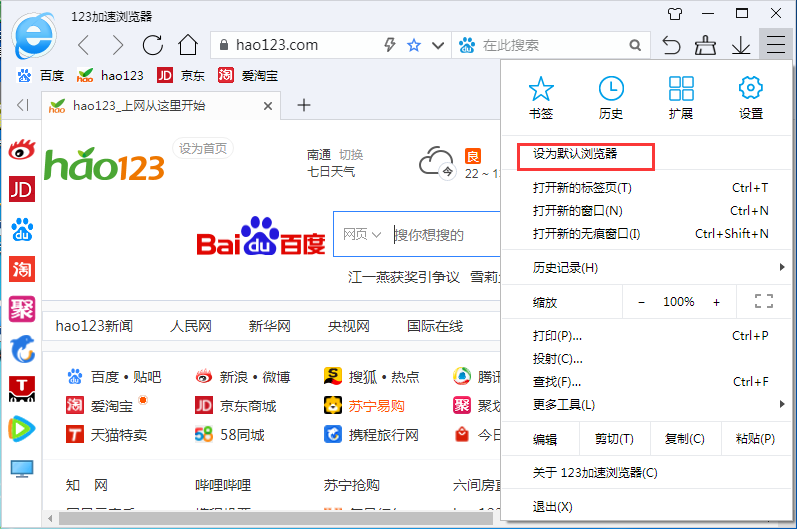The width and height of the screenshot is (797, 529).
Task: Toggle fullscreen icon in zoom row
Action: coord(764,301)
